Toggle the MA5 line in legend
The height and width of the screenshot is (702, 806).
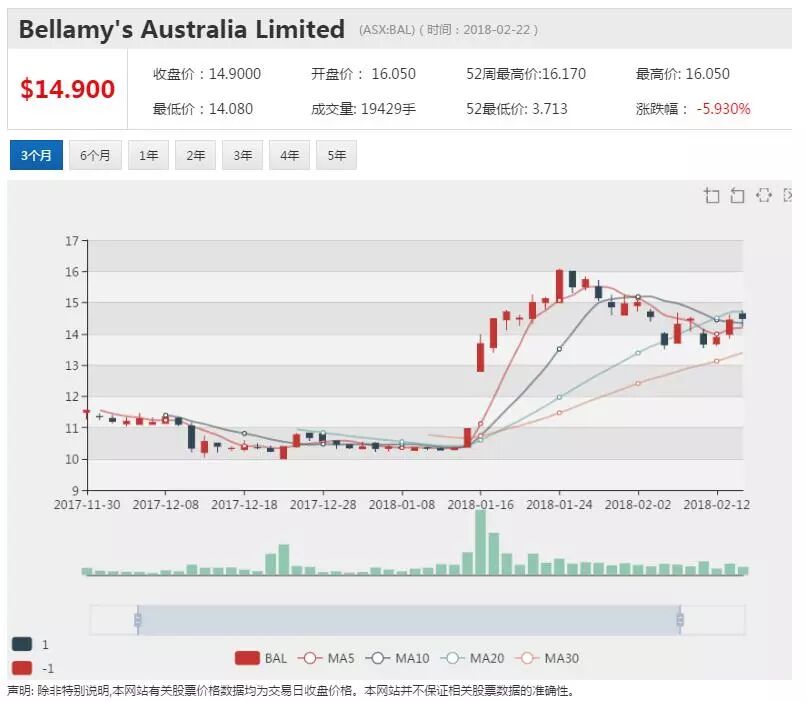point(326,658)
